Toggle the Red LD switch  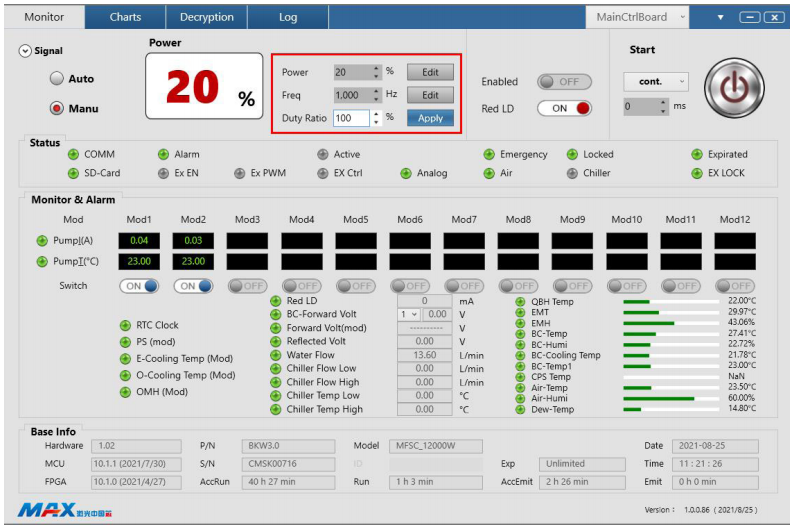pyautogui.click(x=564, y=108)
